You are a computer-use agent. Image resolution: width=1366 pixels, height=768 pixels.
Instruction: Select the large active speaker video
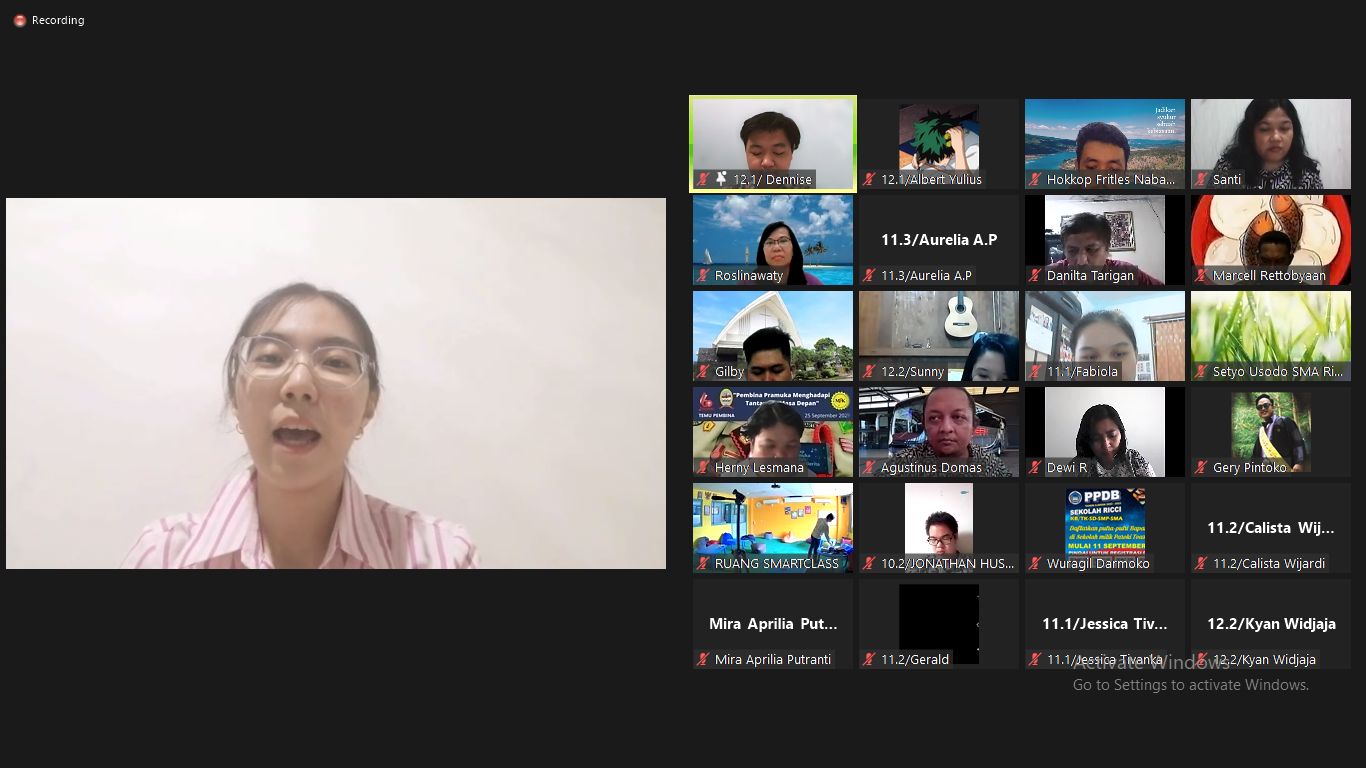pos(336,383)
